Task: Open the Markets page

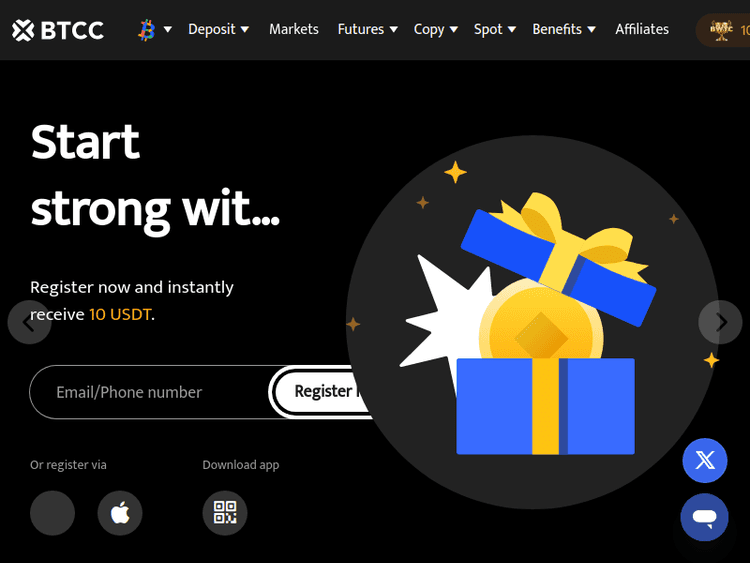Action: 294,30
